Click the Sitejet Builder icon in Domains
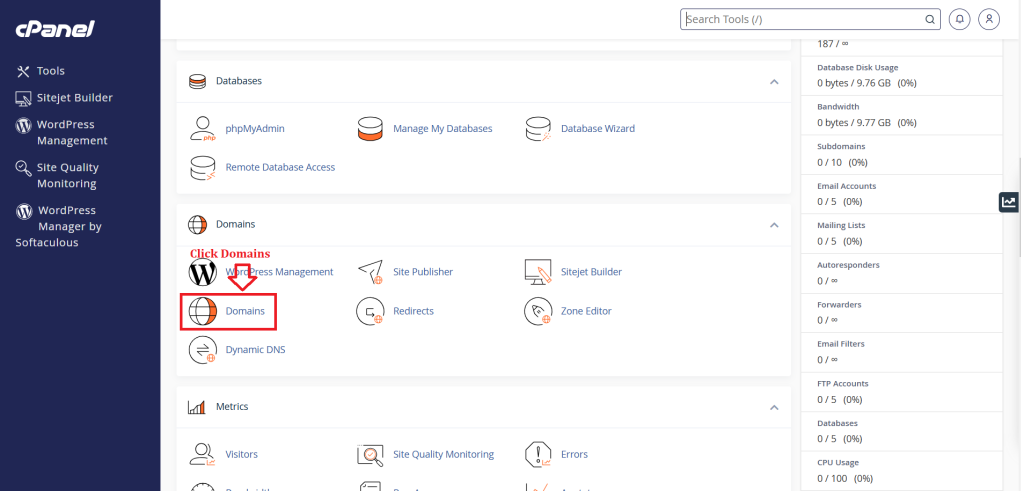 [x=538, y=272]
